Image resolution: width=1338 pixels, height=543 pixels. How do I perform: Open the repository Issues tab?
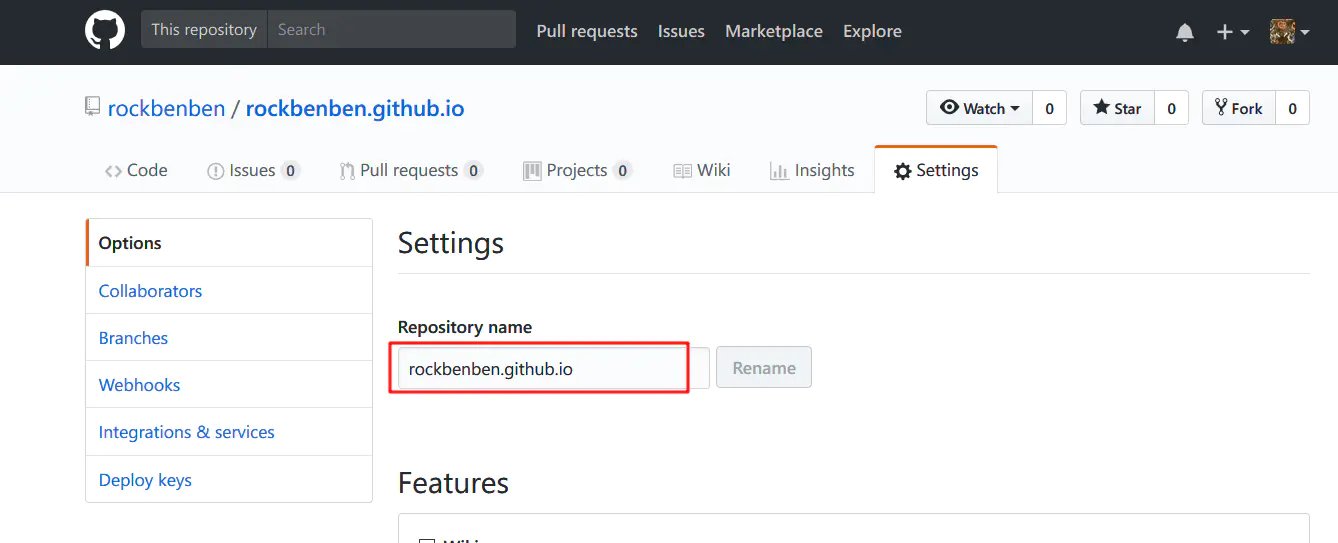[252, 170]
